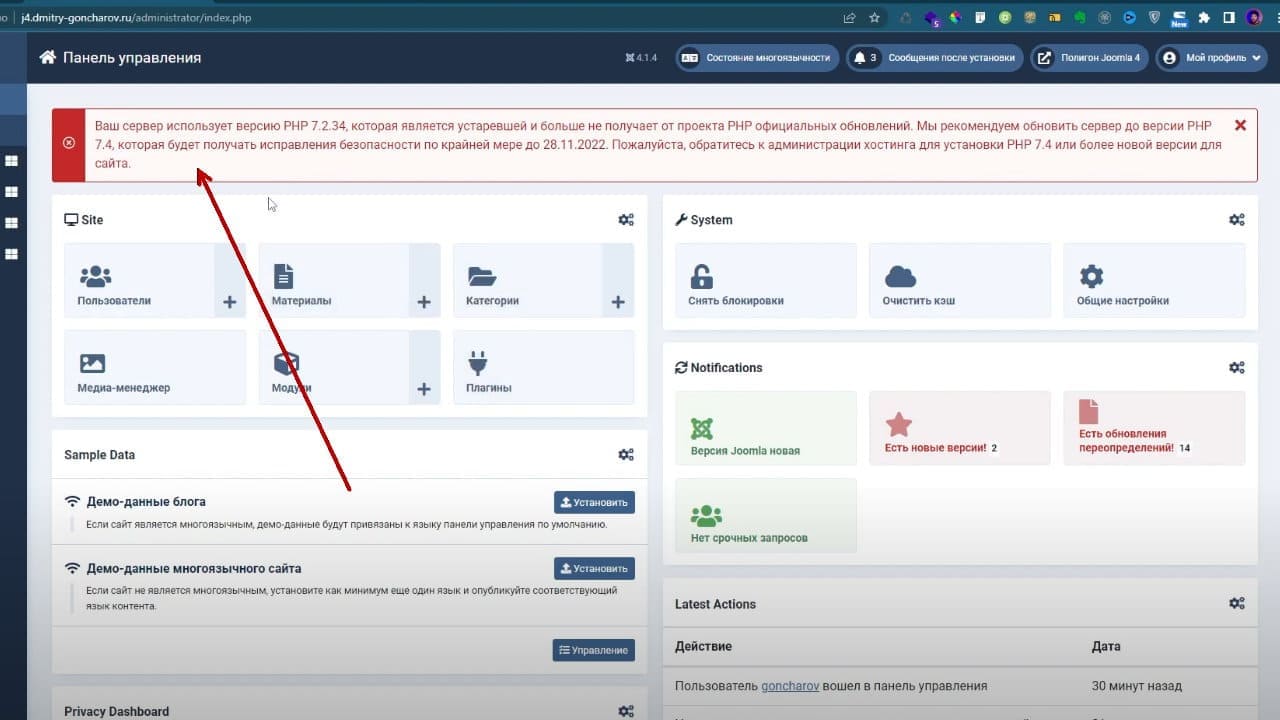1280x720 pixels.
Task: Click the third sidebar menu icon
Action: tap(12, 223)
